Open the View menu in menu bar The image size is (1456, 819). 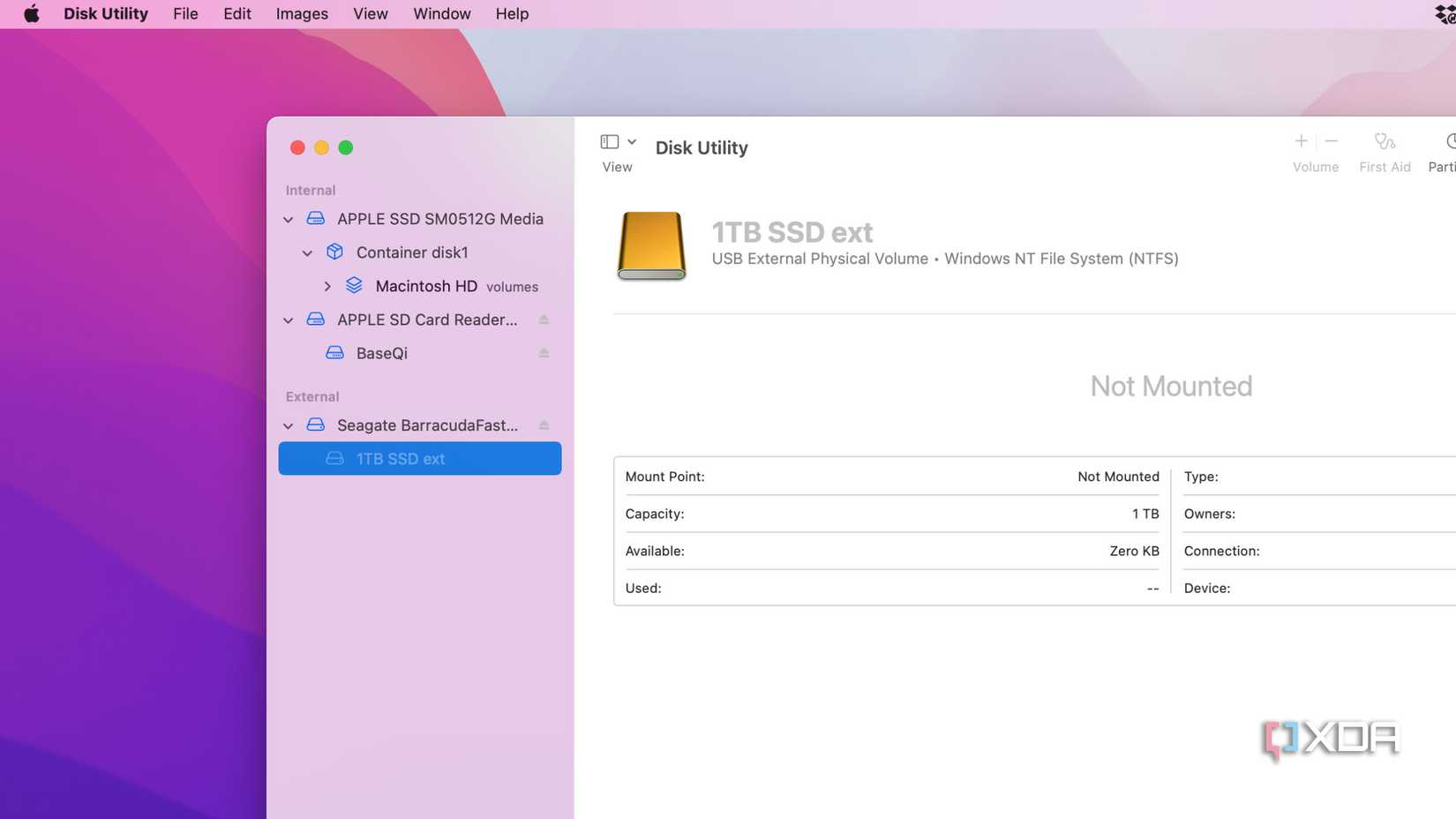371,13
